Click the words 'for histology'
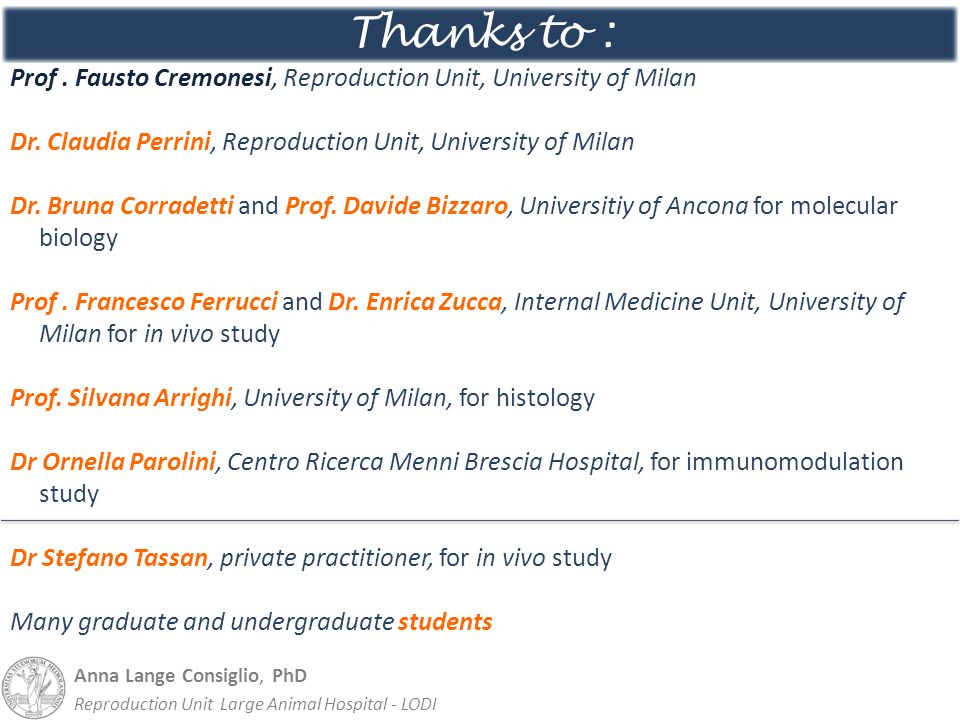The width and height of the screenshot is (960, 720). (x=527, y=398)
